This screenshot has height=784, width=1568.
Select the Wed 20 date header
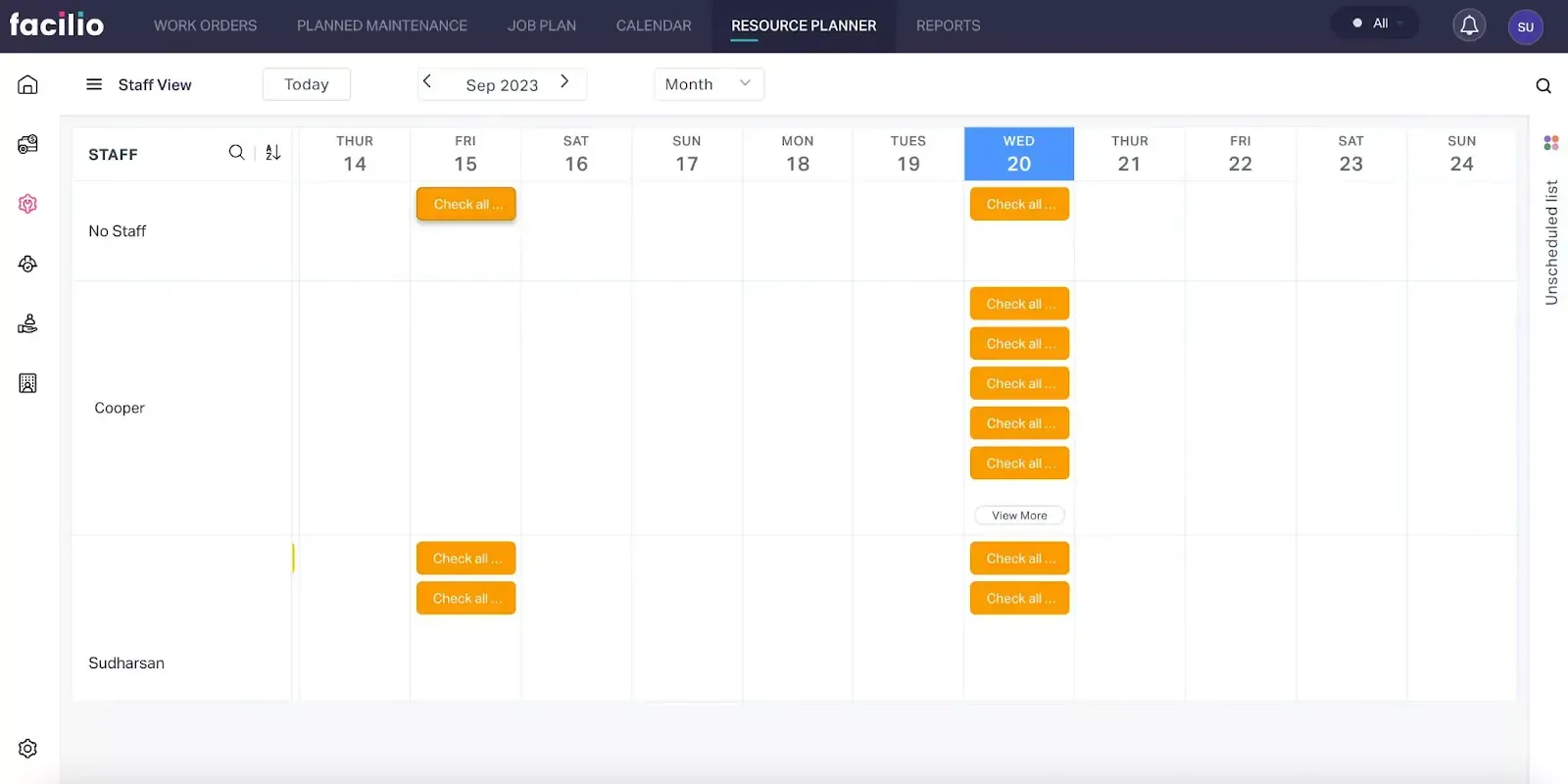[x=1018, y=154]
